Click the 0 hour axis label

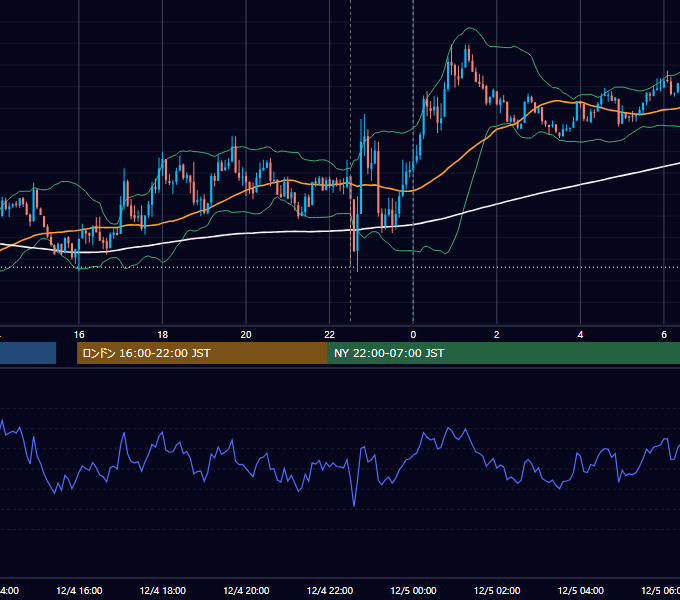pos(413,335)
